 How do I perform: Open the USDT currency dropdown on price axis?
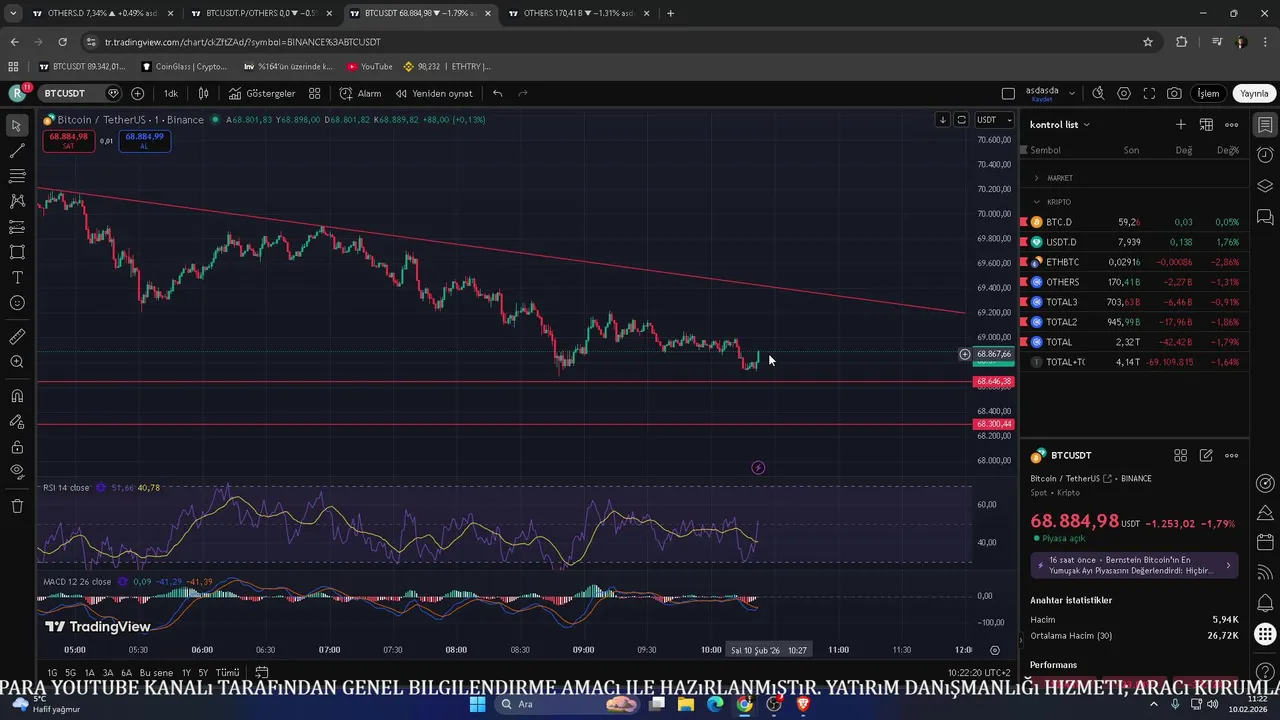click(994, 120)
